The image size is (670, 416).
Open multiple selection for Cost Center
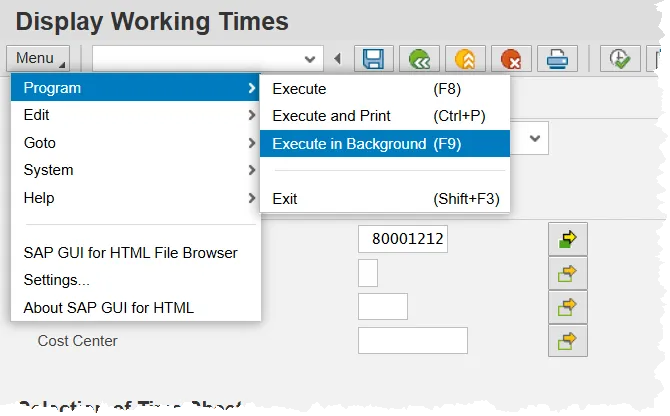click(x=567, y=341)
